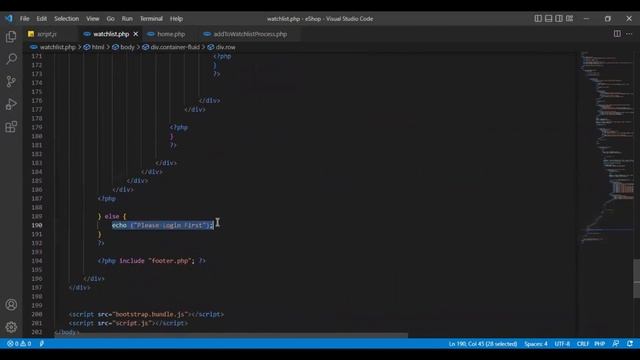Click line number 190 in gutter
The height and width of the screenshot is (360, 640).
[x=37, y=225]
